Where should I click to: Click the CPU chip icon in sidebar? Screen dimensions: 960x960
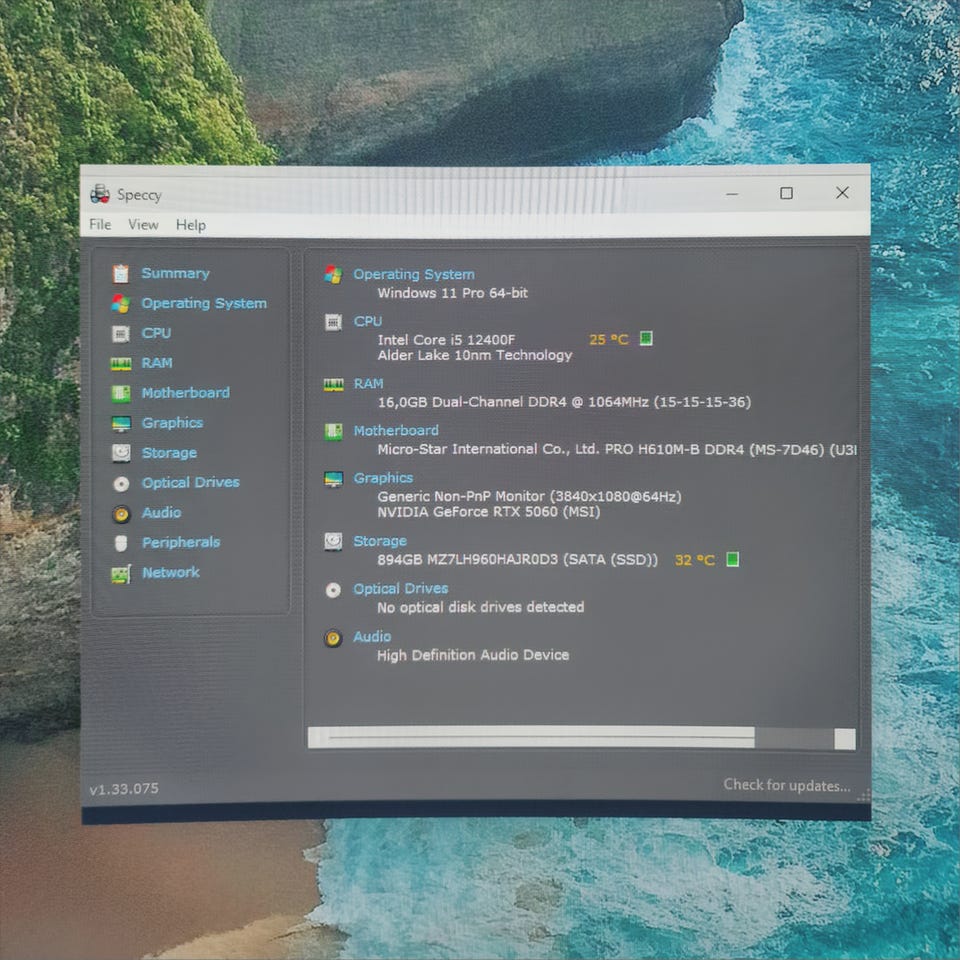[x=121, y=334]
